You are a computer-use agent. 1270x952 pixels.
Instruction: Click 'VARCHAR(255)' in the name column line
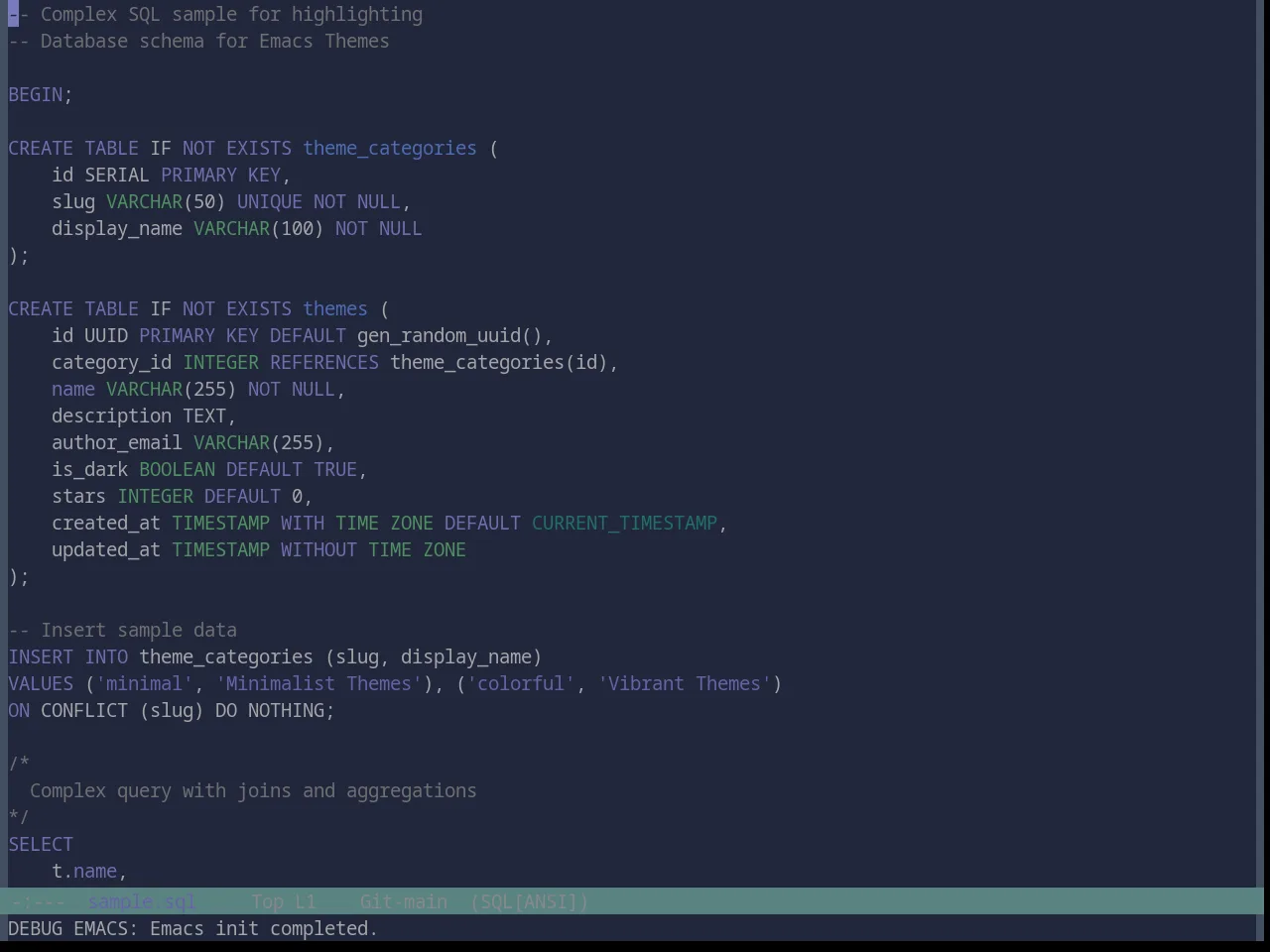click(172, 389)
